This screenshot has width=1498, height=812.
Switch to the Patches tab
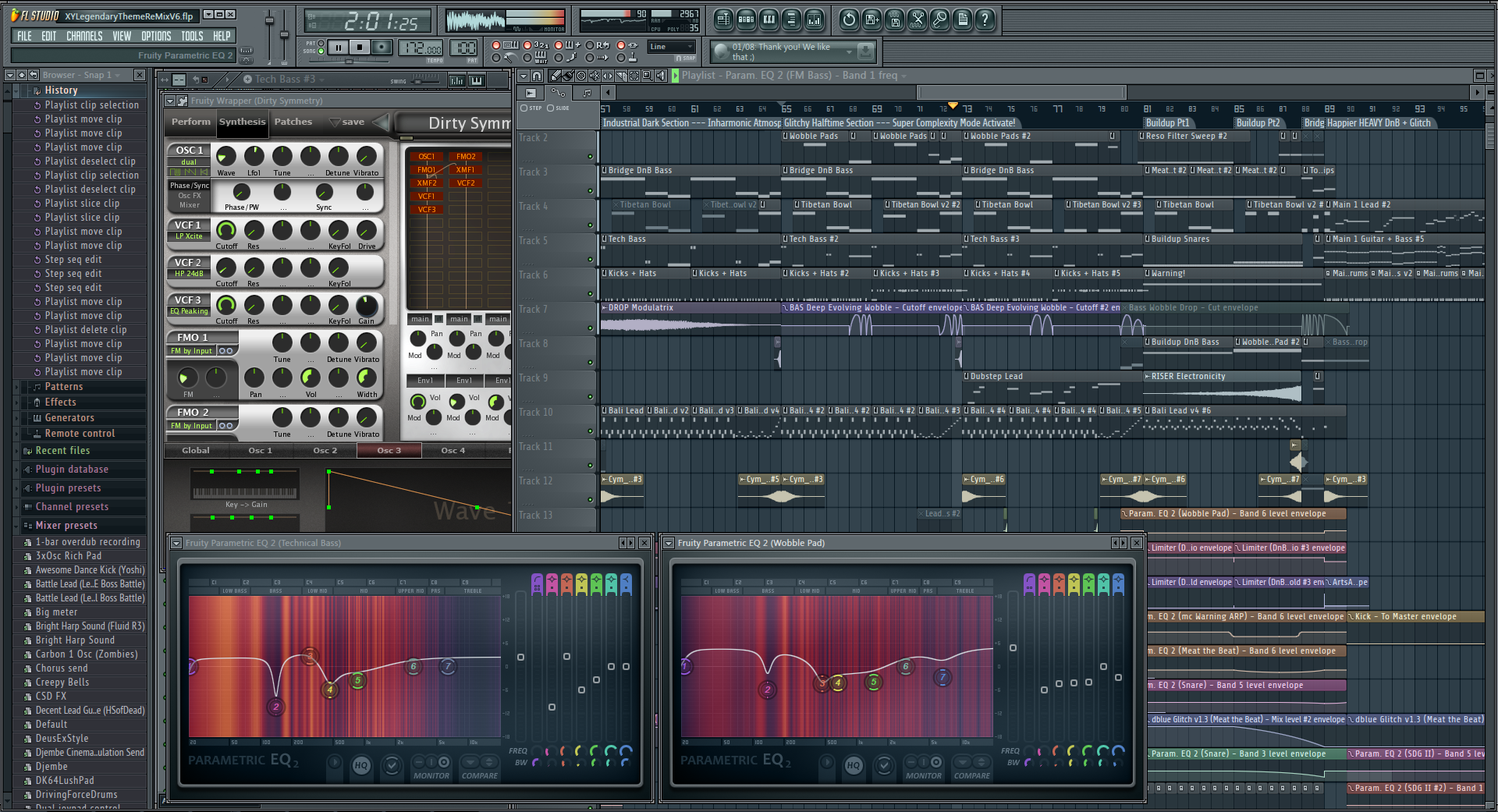[293, 122]
